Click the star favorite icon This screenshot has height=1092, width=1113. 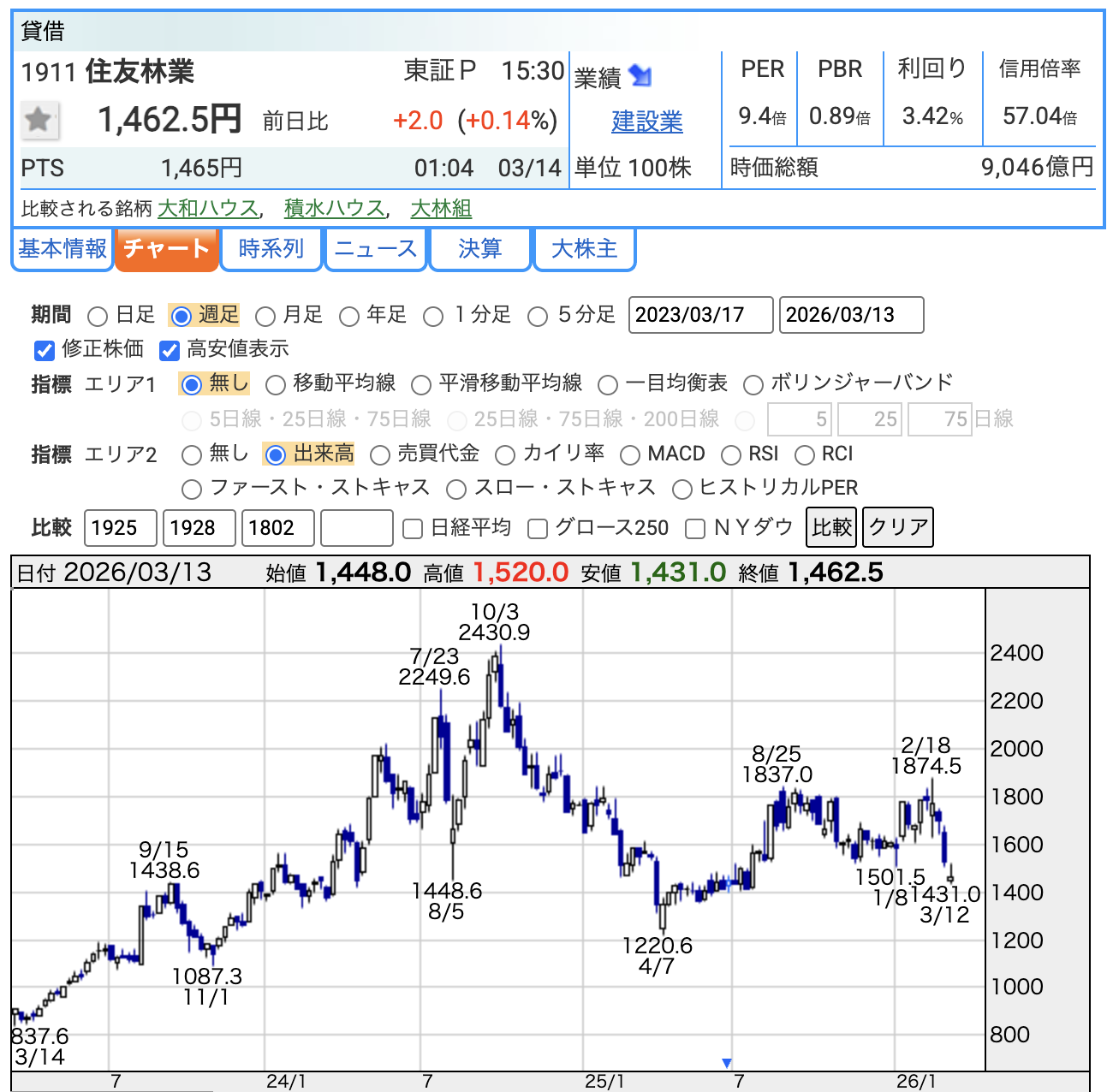(39, 120)
